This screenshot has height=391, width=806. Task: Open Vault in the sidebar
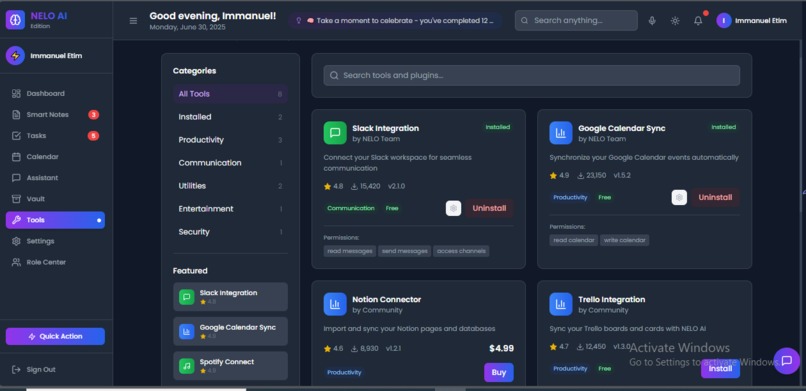tap(56, 199)
